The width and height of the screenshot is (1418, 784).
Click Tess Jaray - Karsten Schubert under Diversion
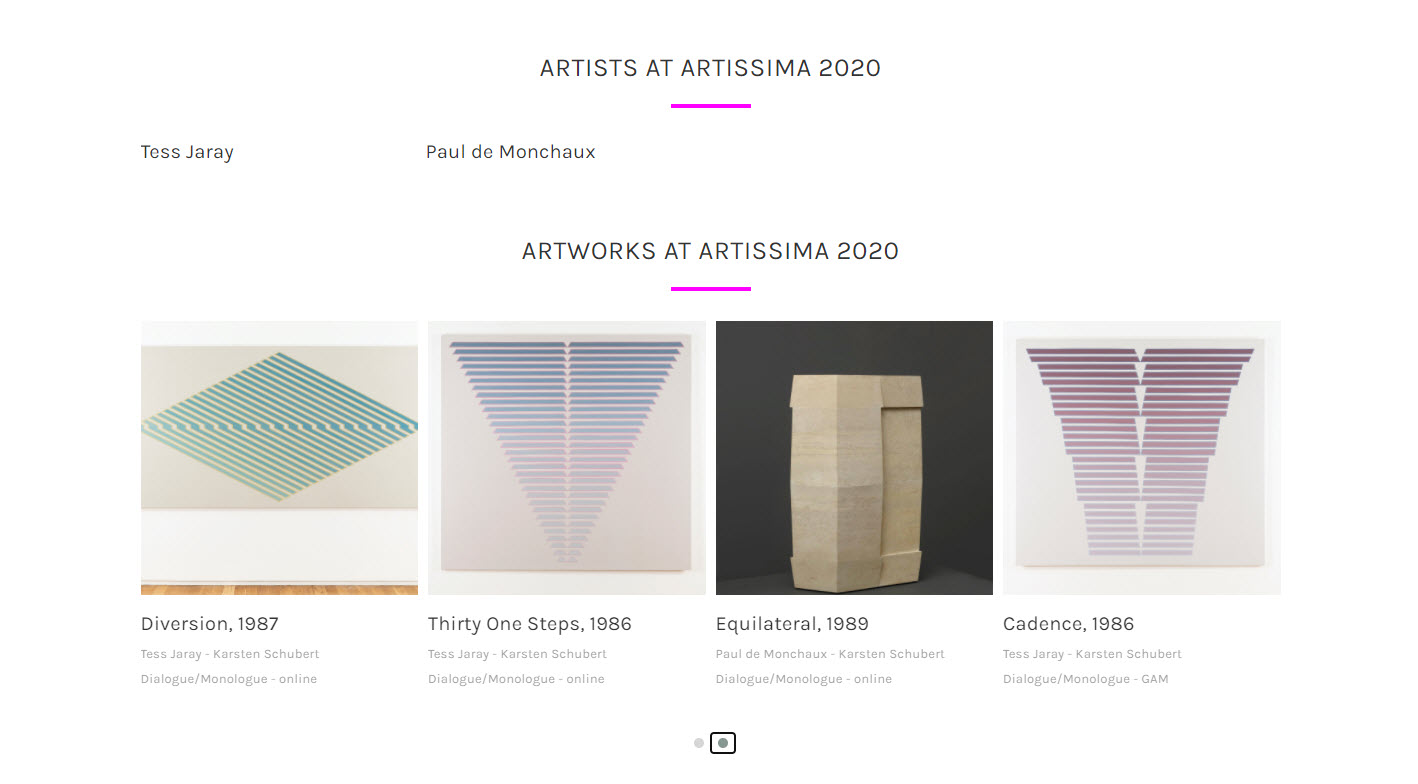230,654
